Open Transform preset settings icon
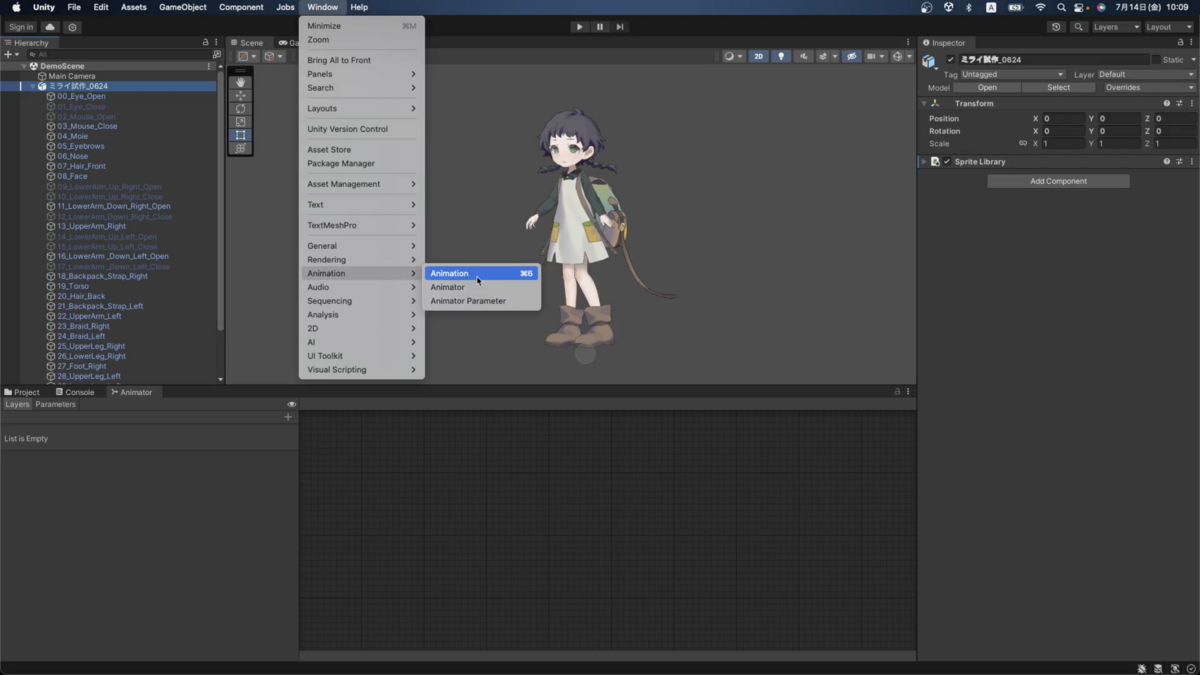Viewport: 1200px width, 675px height. click(x=1179, y=103)
